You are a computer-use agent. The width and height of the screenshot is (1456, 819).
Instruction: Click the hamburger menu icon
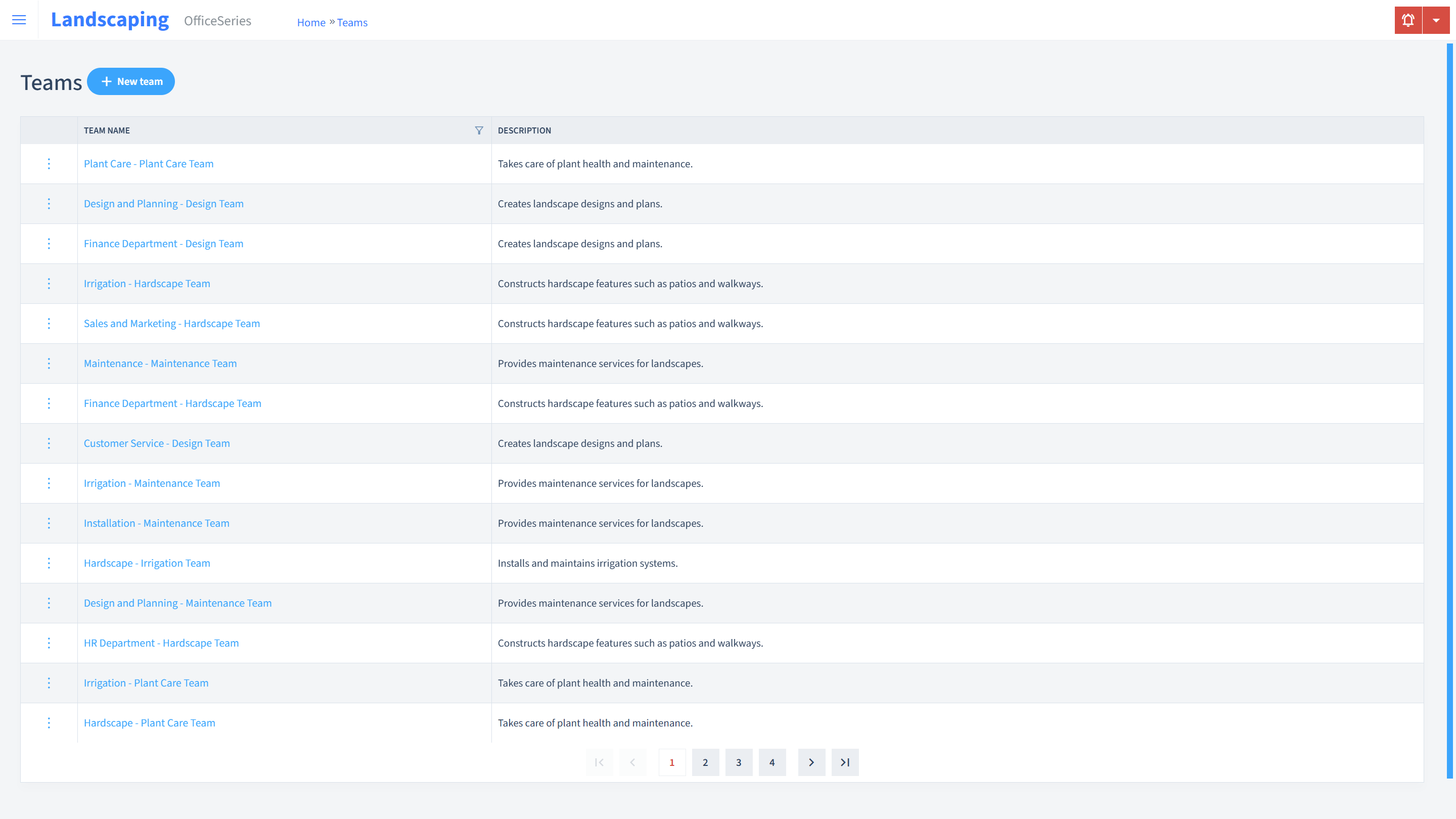tap(19, 20)
